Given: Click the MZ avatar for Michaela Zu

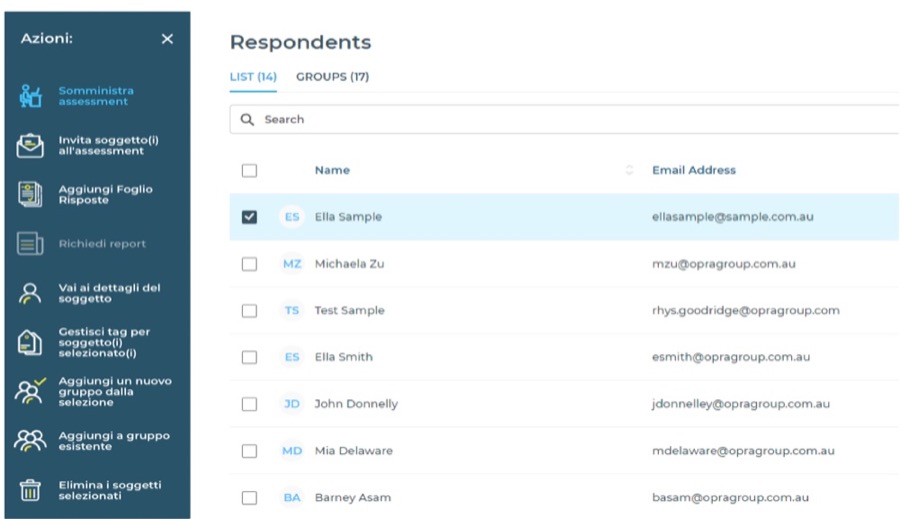Looking at the screenshot, I should tap(292, 264).
